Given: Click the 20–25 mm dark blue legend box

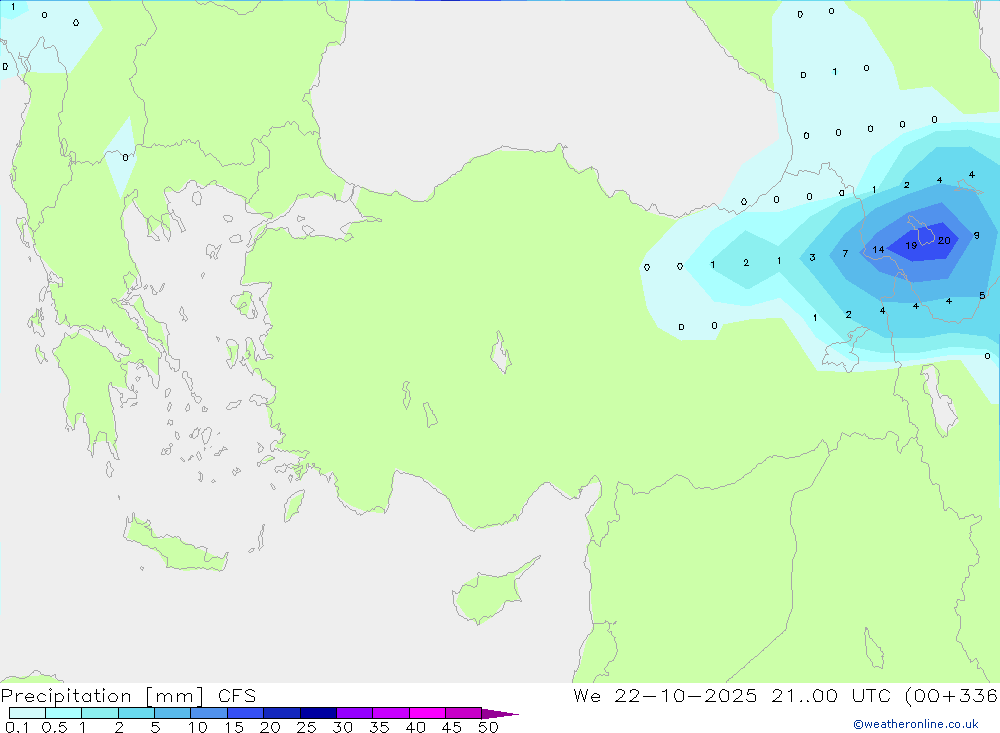Looking at the screenshot, I should pos(281,713).
